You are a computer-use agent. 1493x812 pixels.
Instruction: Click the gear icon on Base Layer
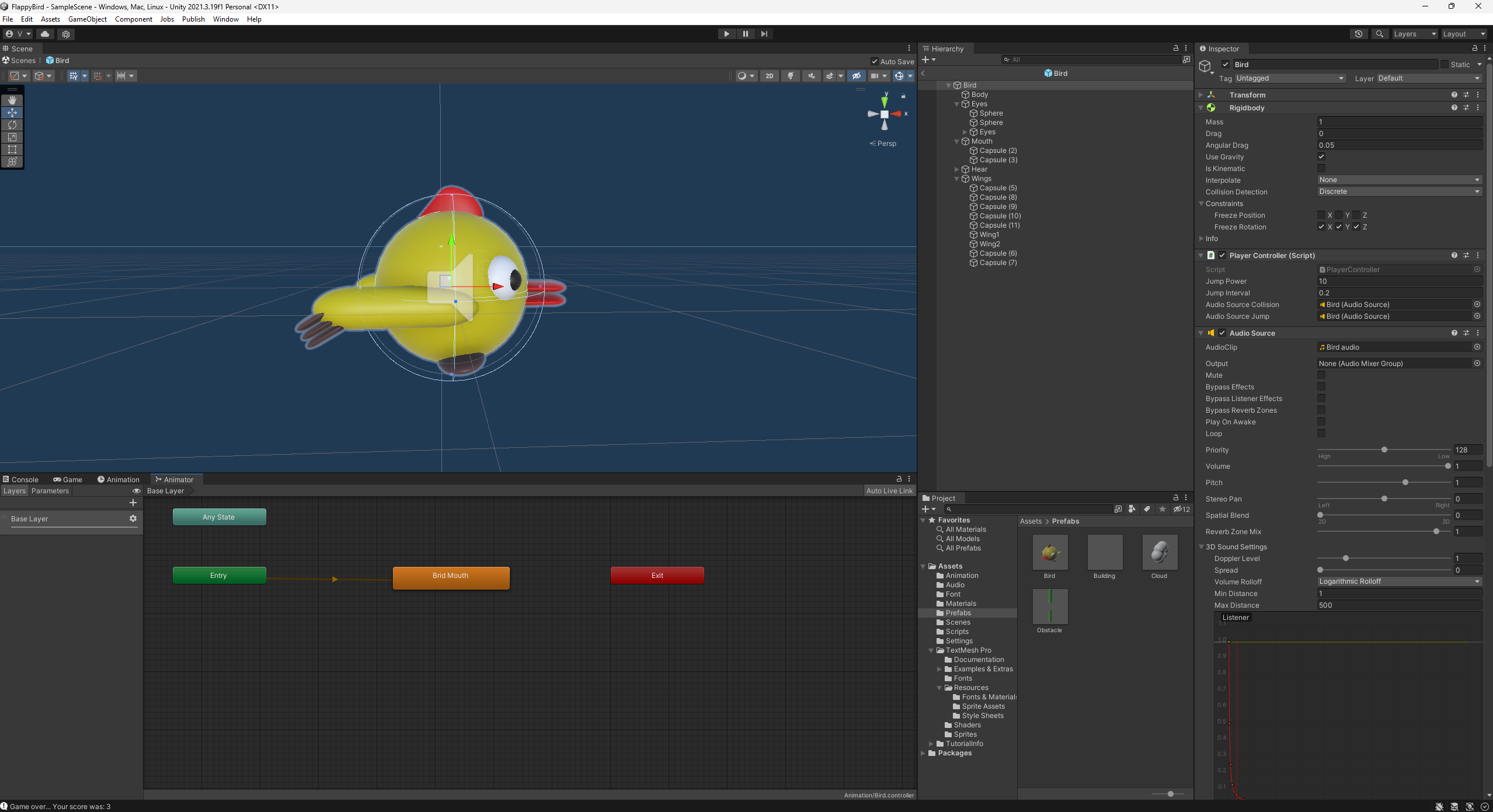pos(133,518)
